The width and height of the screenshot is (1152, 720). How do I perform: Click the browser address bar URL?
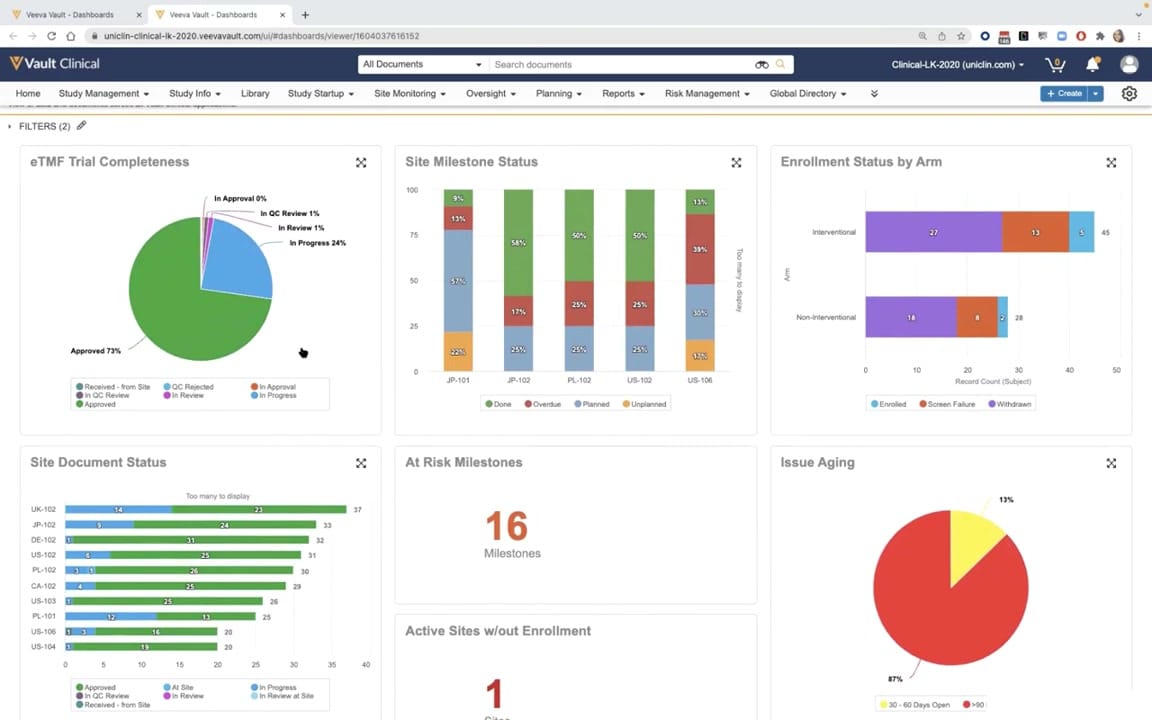coord(261,36)
